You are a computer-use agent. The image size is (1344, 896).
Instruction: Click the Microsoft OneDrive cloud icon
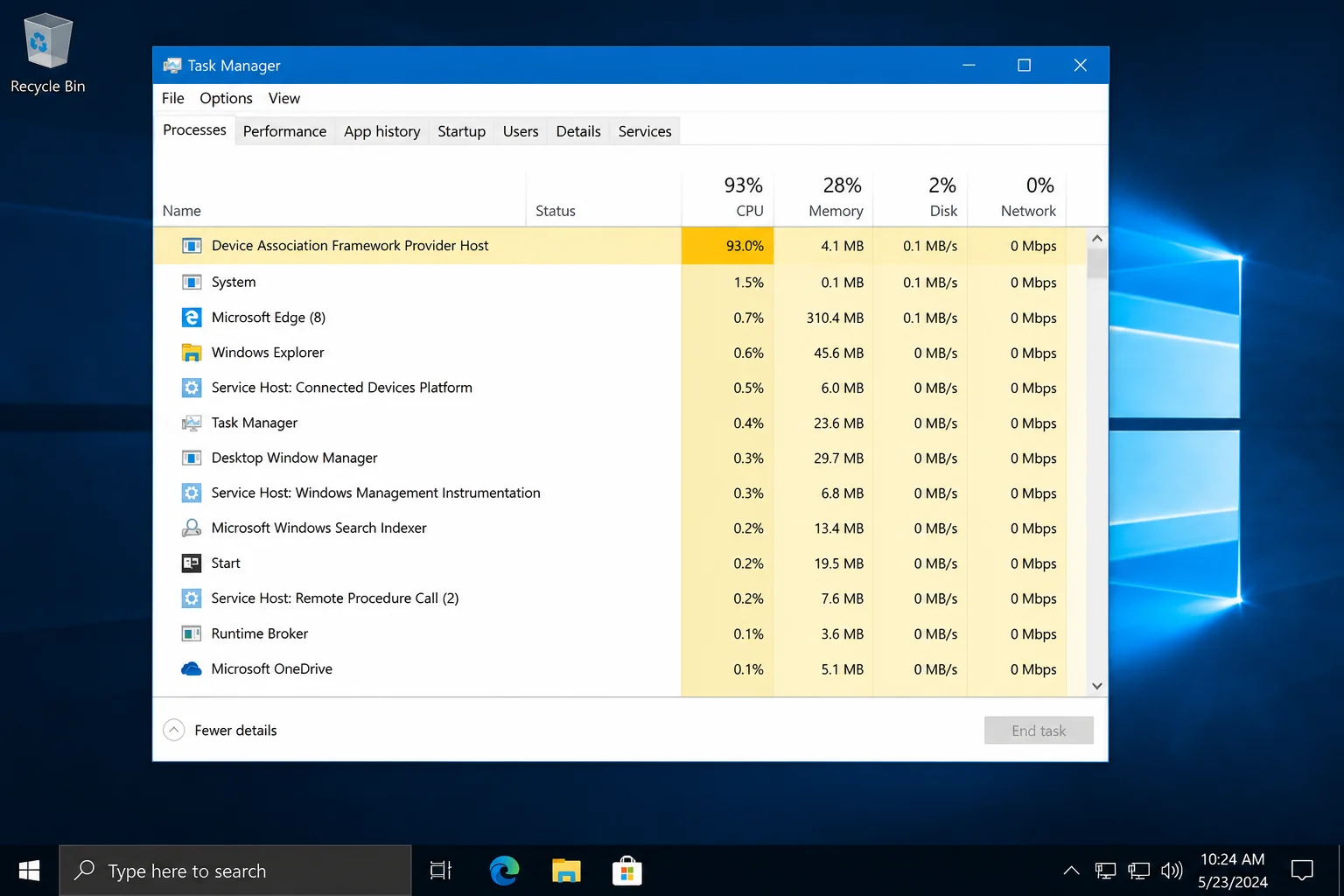(192, 668)
